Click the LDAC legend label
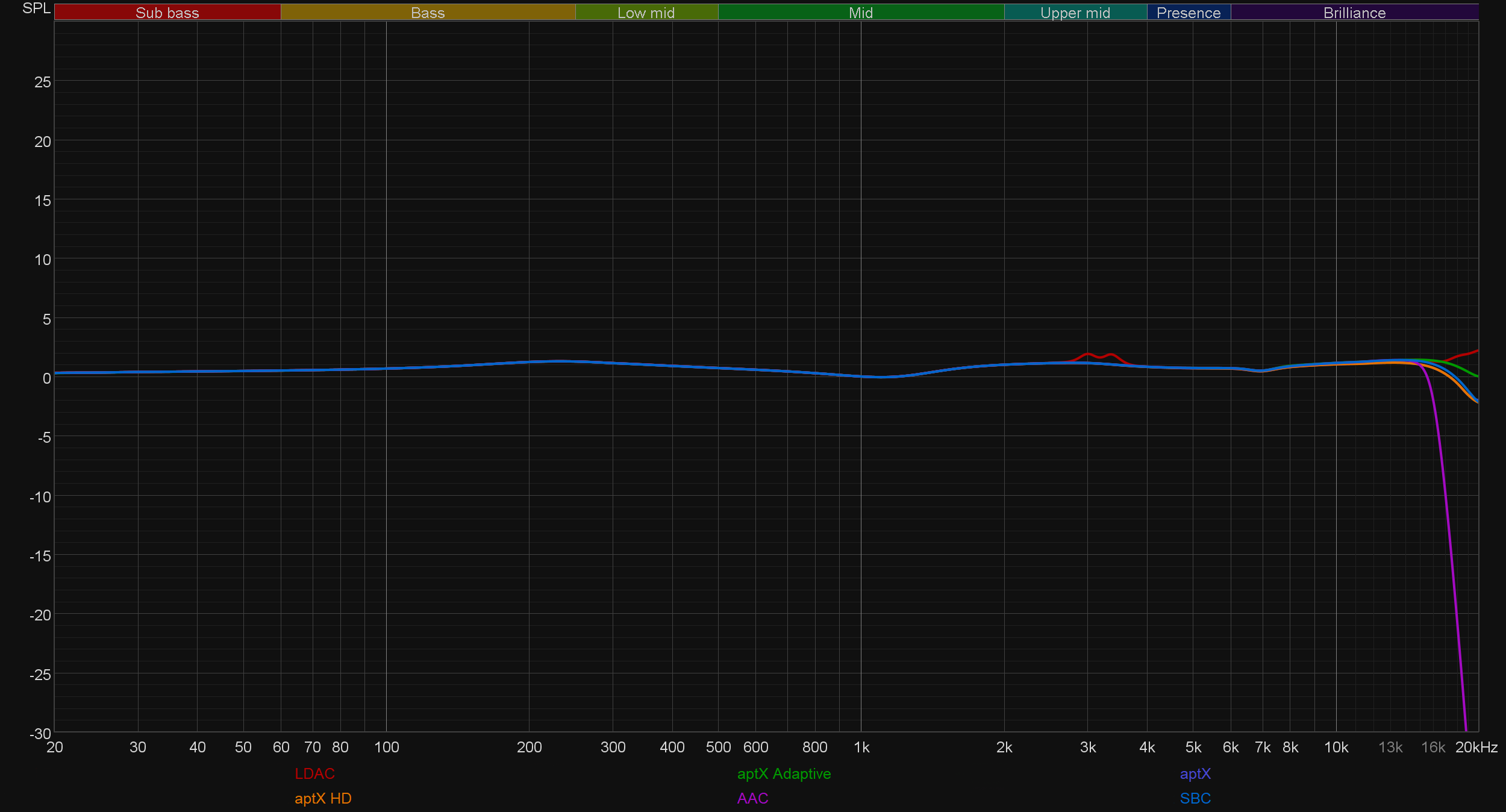 click(314, 773)
